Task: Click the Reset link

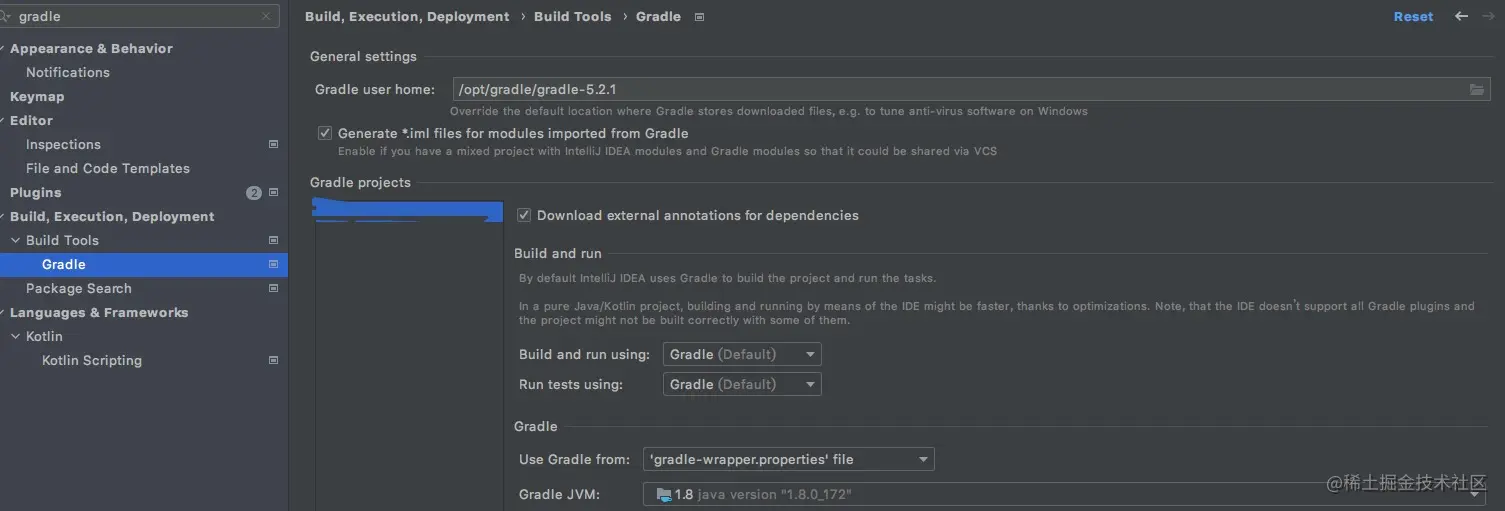Action: pyautogui.click(x=1413, y=17)
